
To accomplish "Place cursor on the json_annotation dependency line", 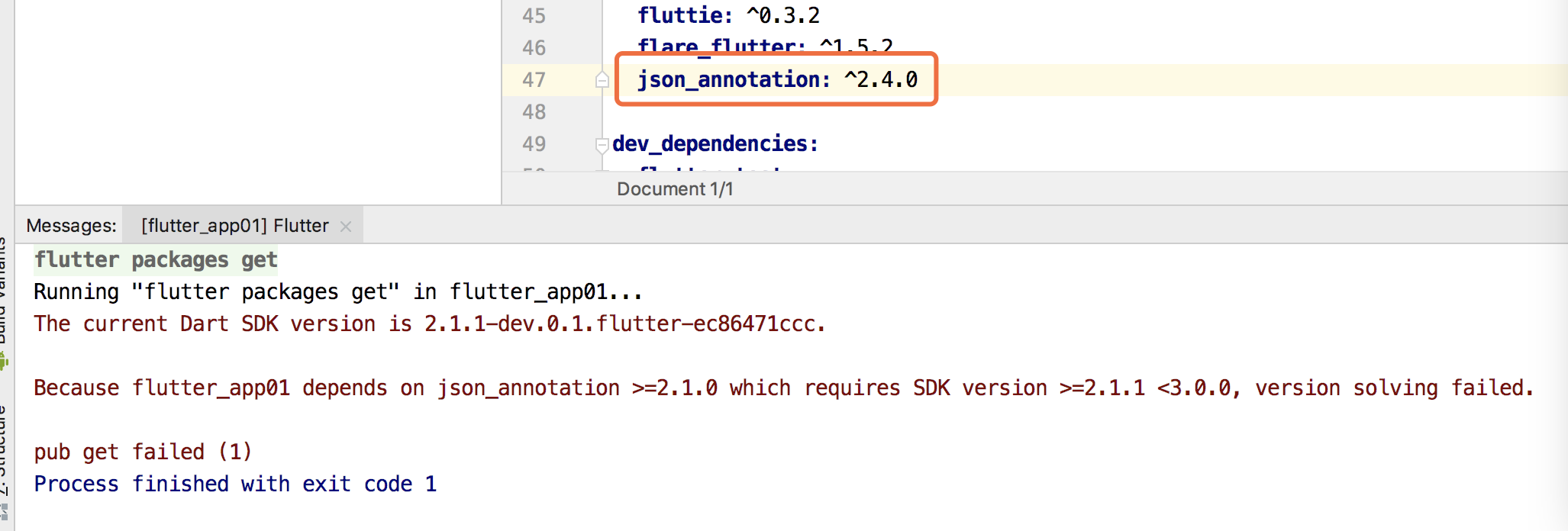I will pyautogui.click(x=777, y=79).
